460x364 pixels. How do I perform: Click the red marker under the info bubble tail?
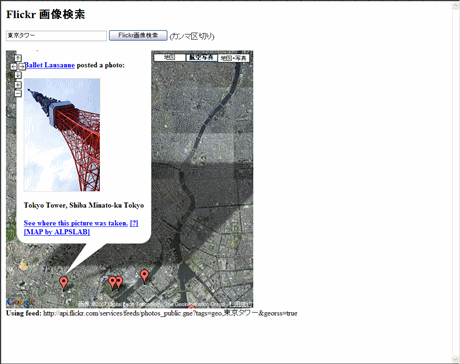(63, 283)
